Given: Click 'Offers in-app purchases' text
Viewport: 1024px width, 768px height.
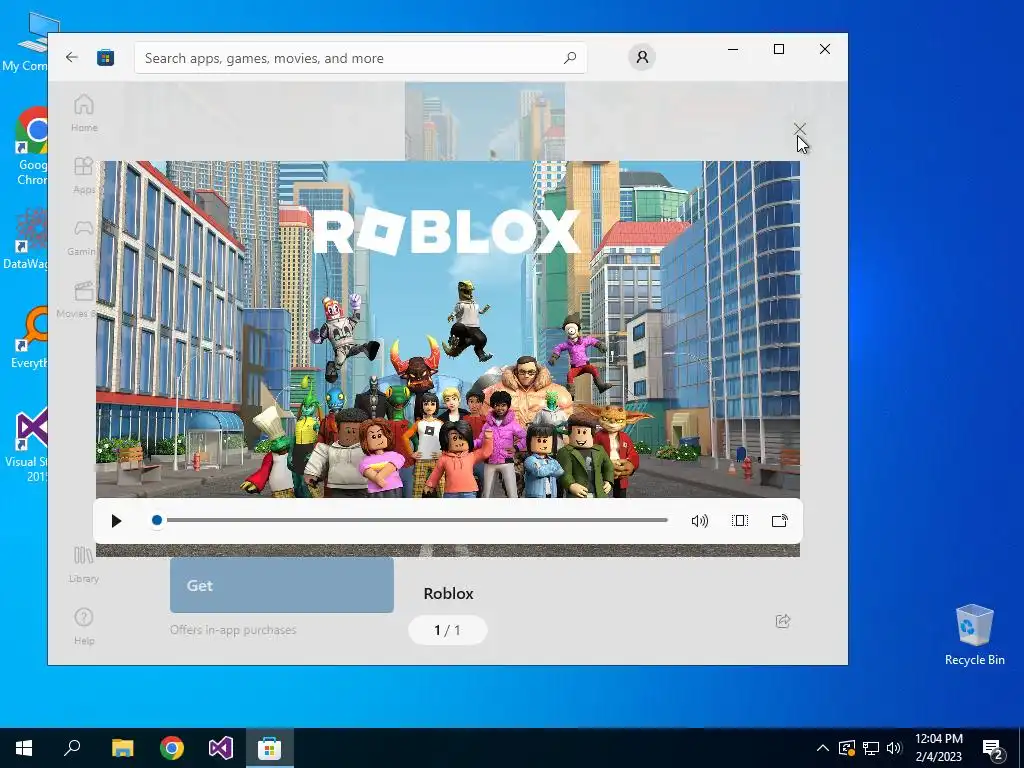Looking at the screenshot, I should (x=233, y=630).
